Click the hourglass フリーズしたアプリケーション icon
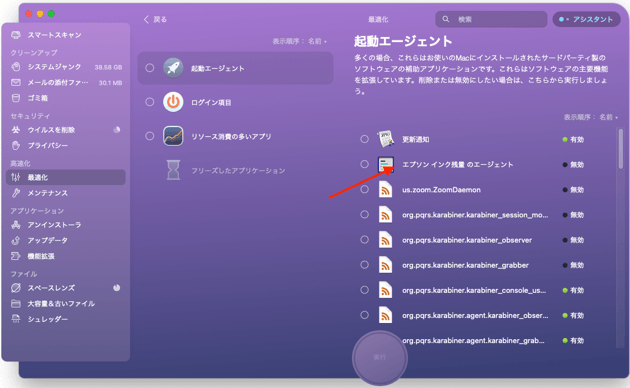 pyautogui.click(x=173, y=170)
